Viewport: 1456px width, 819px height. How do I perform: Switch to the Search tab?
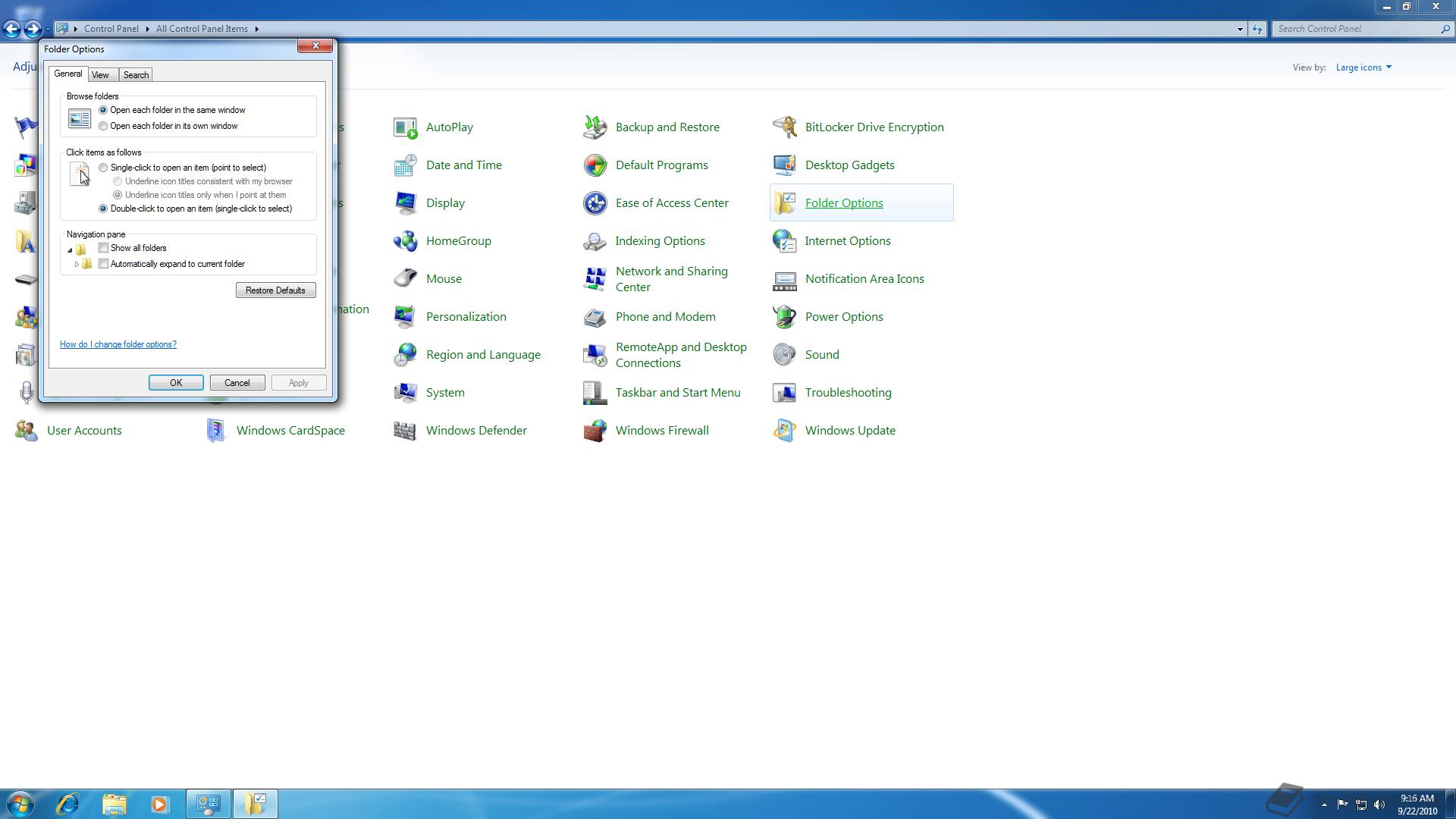point(136,75)
